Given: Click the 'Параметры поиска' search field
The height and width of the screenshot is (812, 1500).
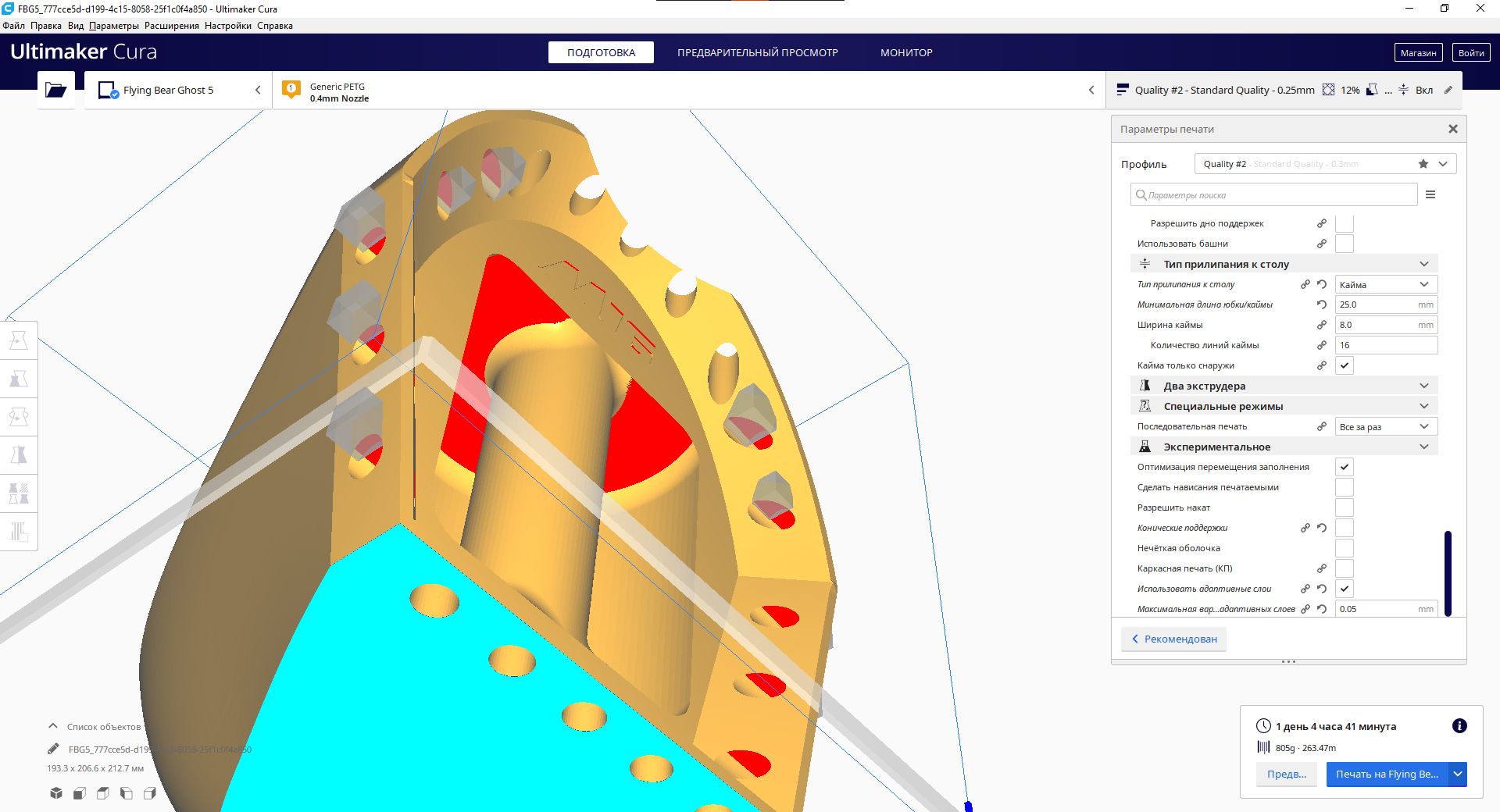Looking at the screenshot, I should point(1273,194).
